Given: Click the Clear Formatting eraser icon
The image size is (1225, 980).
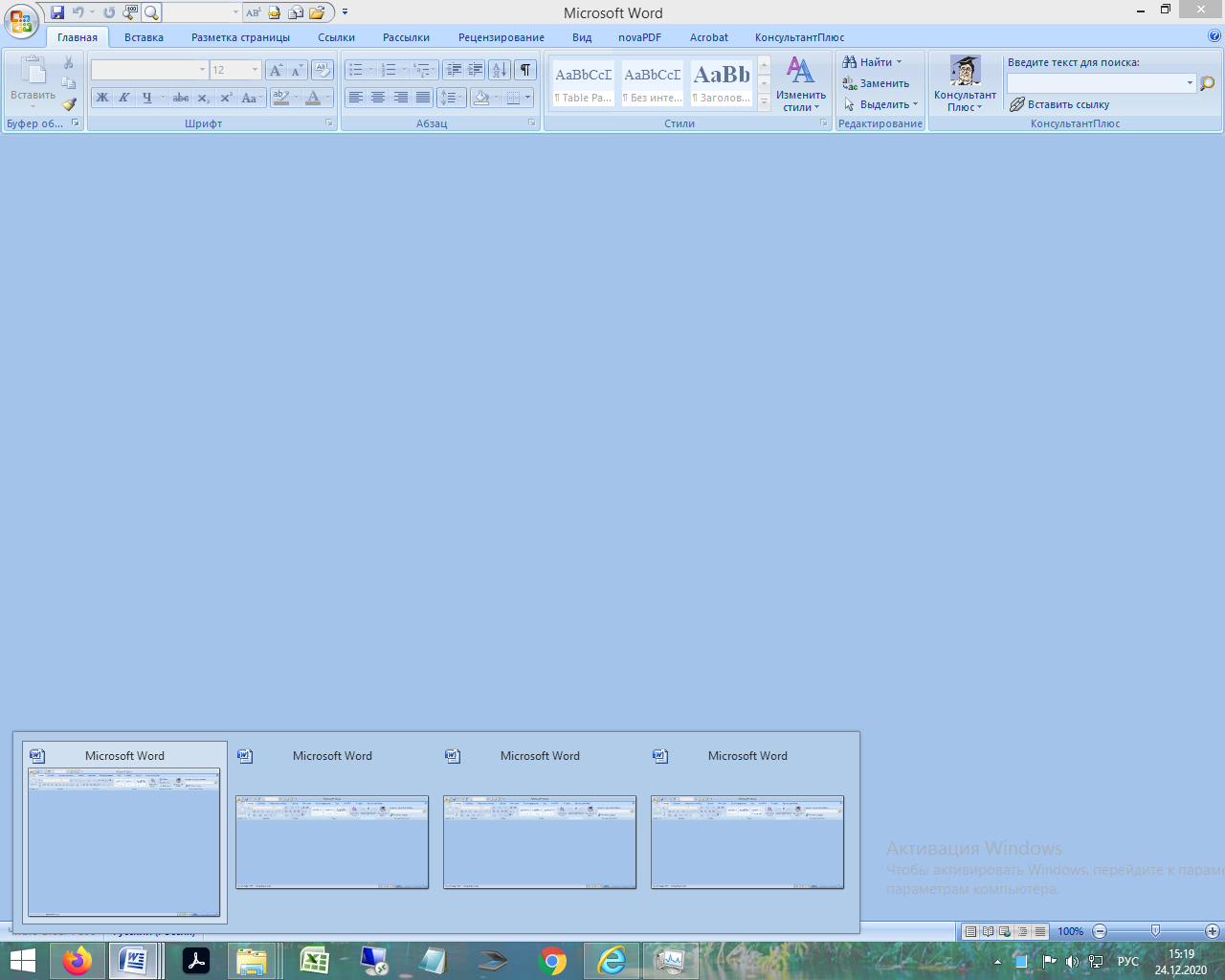Looking at the screenshot, I should pyautogui.click(x=323, y=70).
